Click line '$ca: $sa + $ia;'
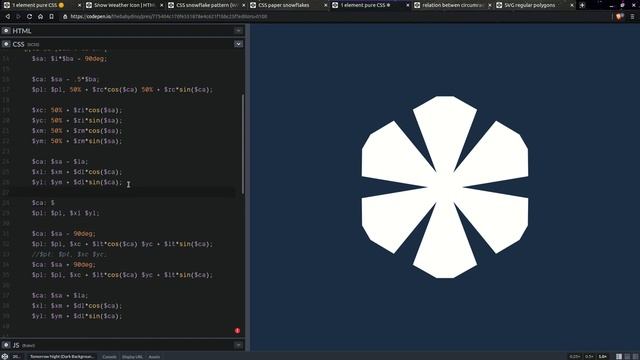 point(60,295)
